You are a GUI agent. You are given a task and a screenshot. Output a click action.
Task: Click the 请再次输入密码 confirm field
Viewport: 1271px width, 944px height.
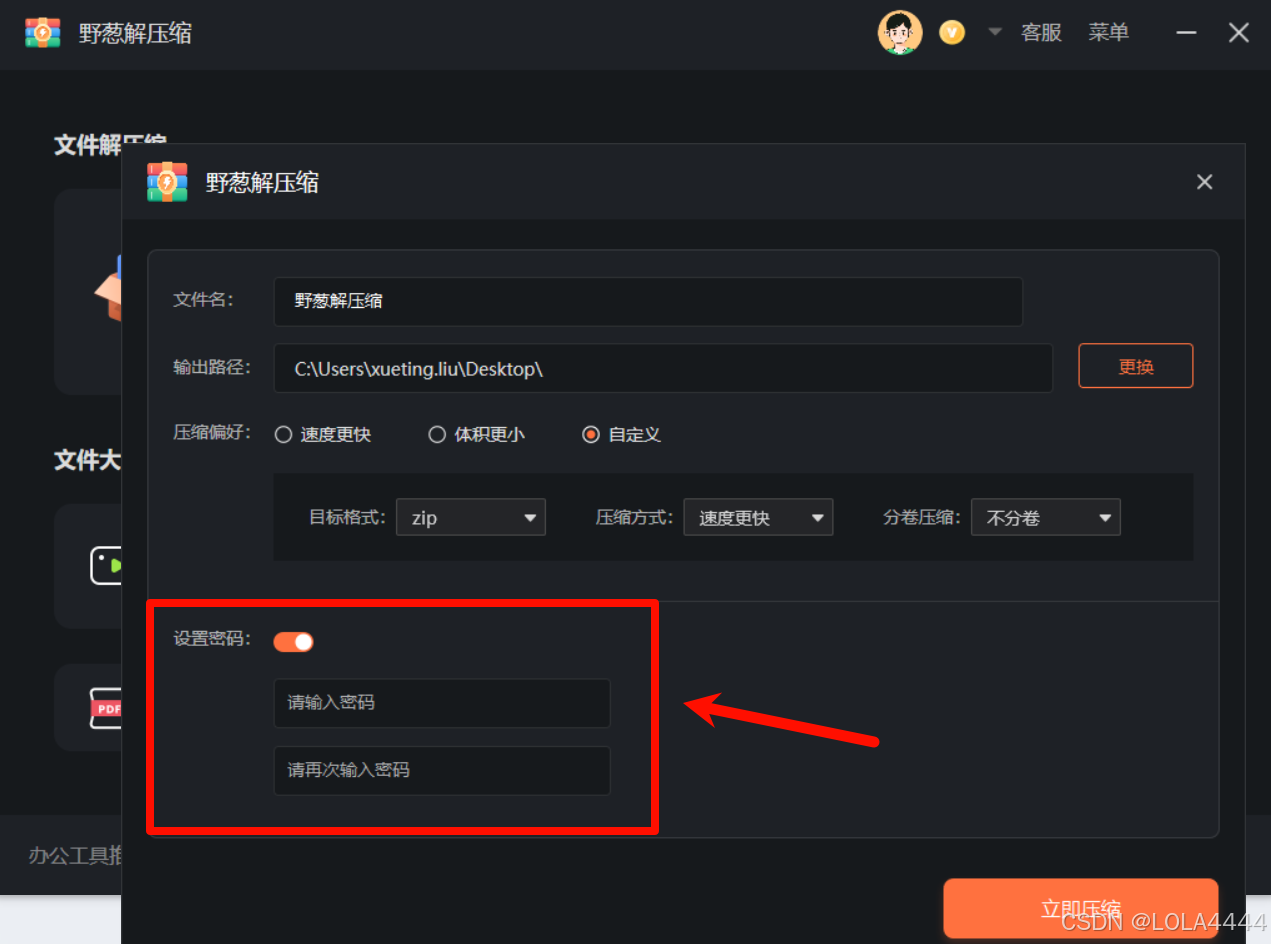pos(442,771)
